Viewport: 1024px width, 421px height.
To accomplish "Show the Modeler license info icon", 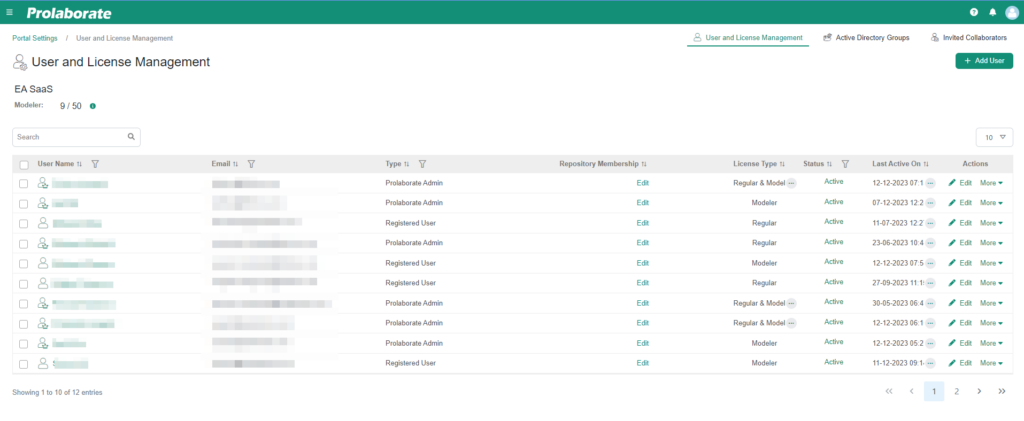I will [93, 106].
